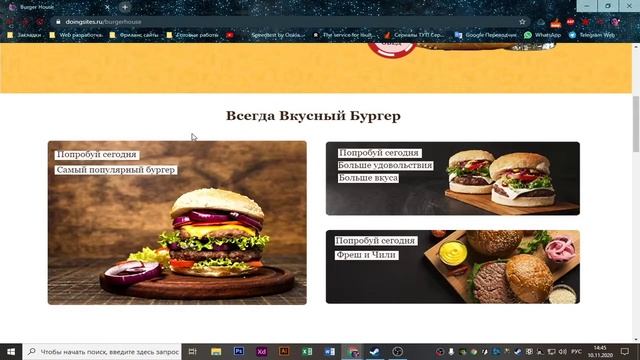640x360 pixels.
Task: Launch Photoshop from the taskbar
Action: pos(239,351)
